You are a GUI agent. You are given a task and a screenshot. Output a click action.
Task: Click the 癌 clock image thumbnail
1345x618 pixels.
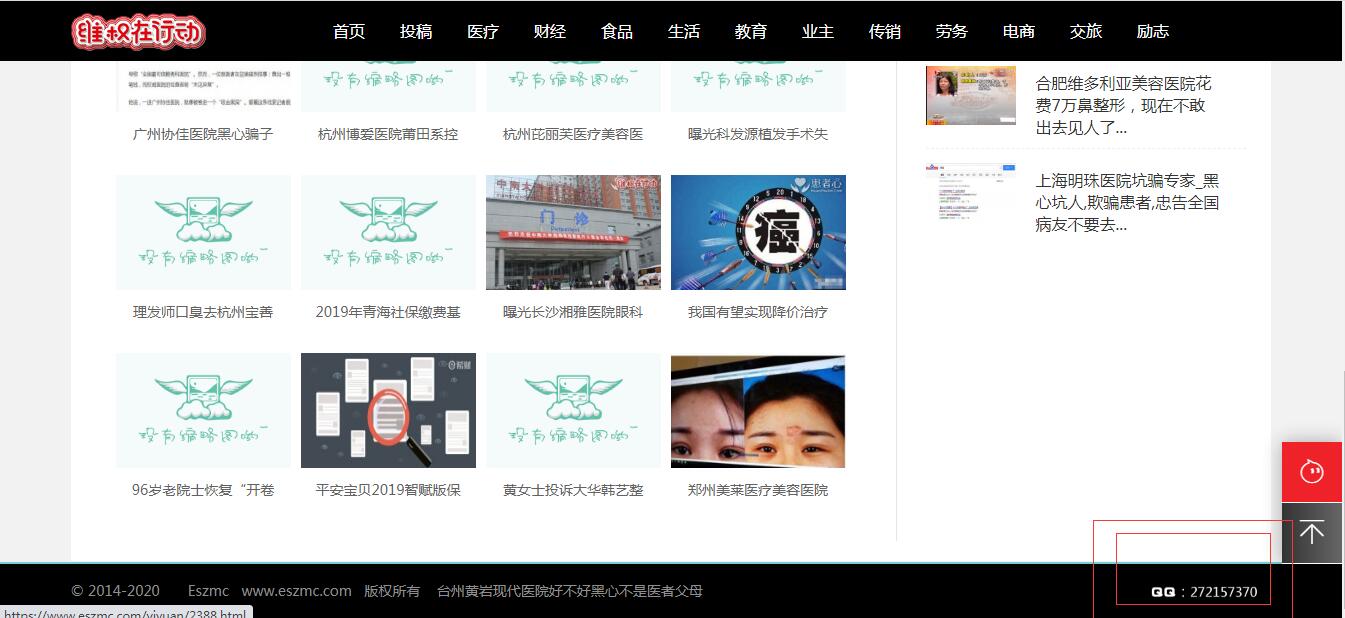coord(758,233)
